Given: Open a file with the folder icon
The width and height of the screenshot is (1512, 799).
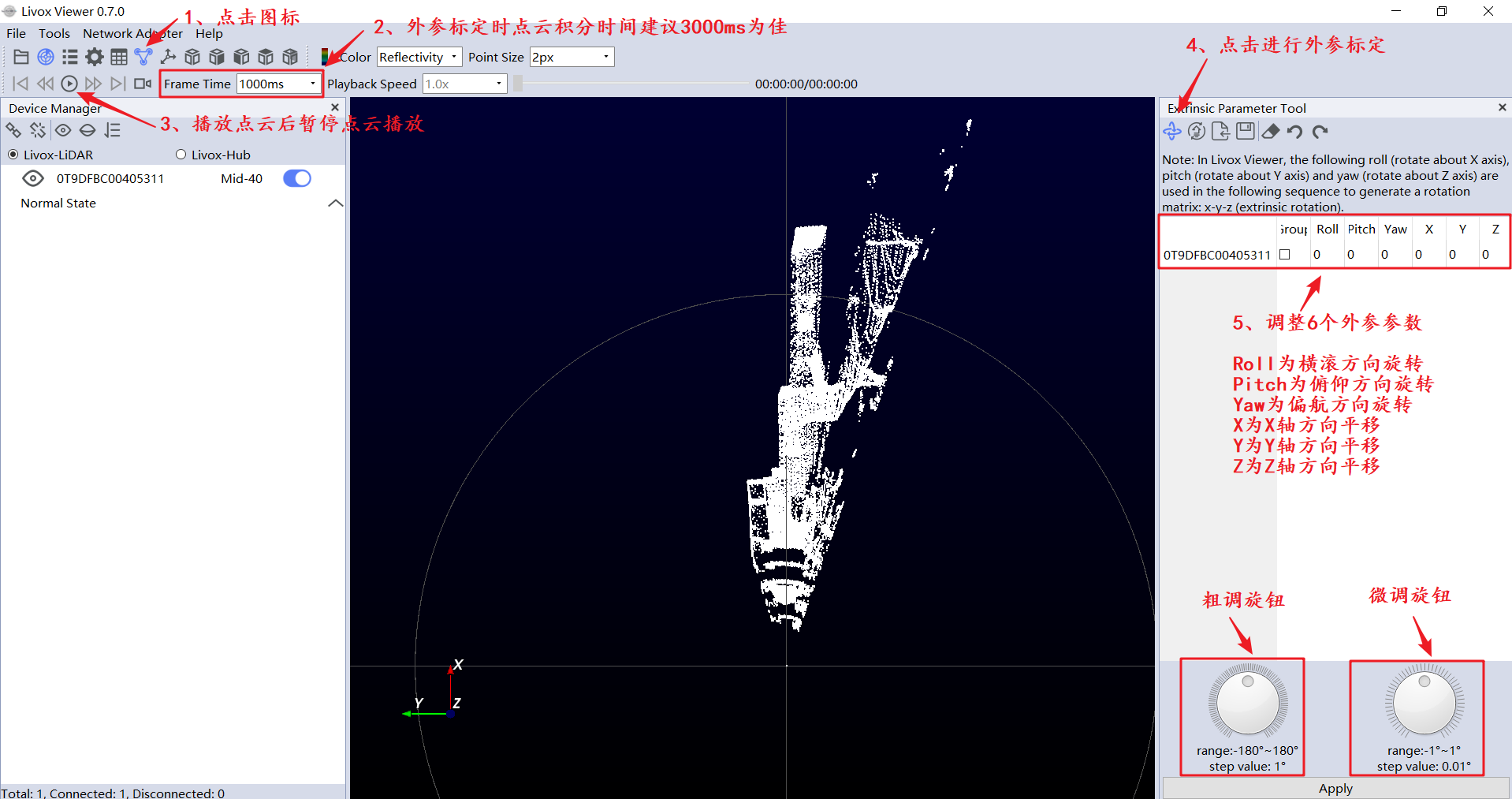Looking at the screenshot, I should click(x=21, y=57).
